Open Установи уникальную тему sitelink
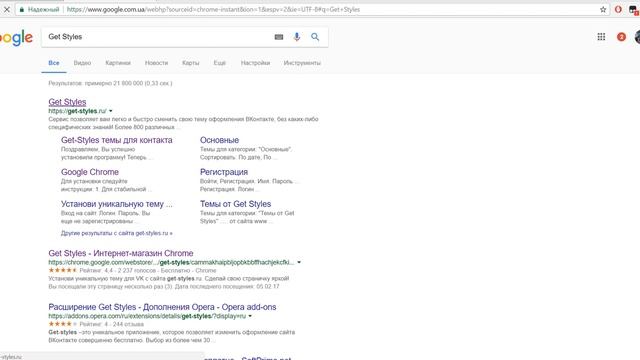 tap(117, 204)
